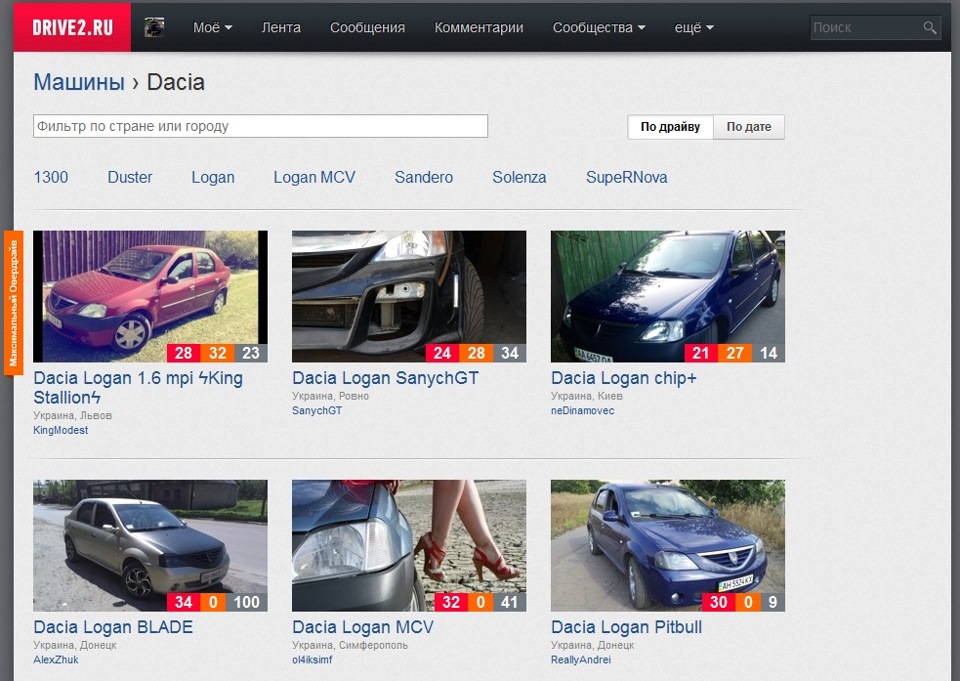The width and height of the screenshot is (960, 681).
Task: Expand the ещё dropdown menu
Action: (x=694, y=28)
